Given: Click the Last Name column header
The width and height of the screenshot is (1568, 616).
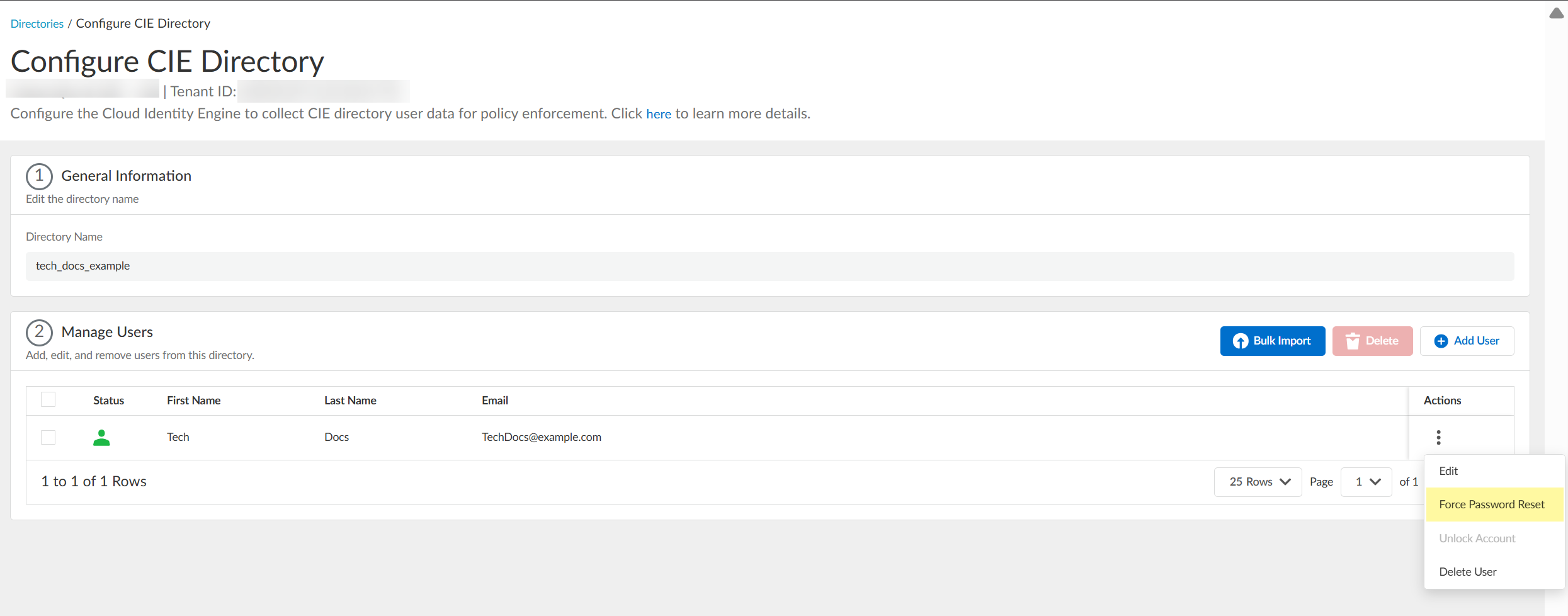Looking at the screenshot, I should [x=350, y=401].
